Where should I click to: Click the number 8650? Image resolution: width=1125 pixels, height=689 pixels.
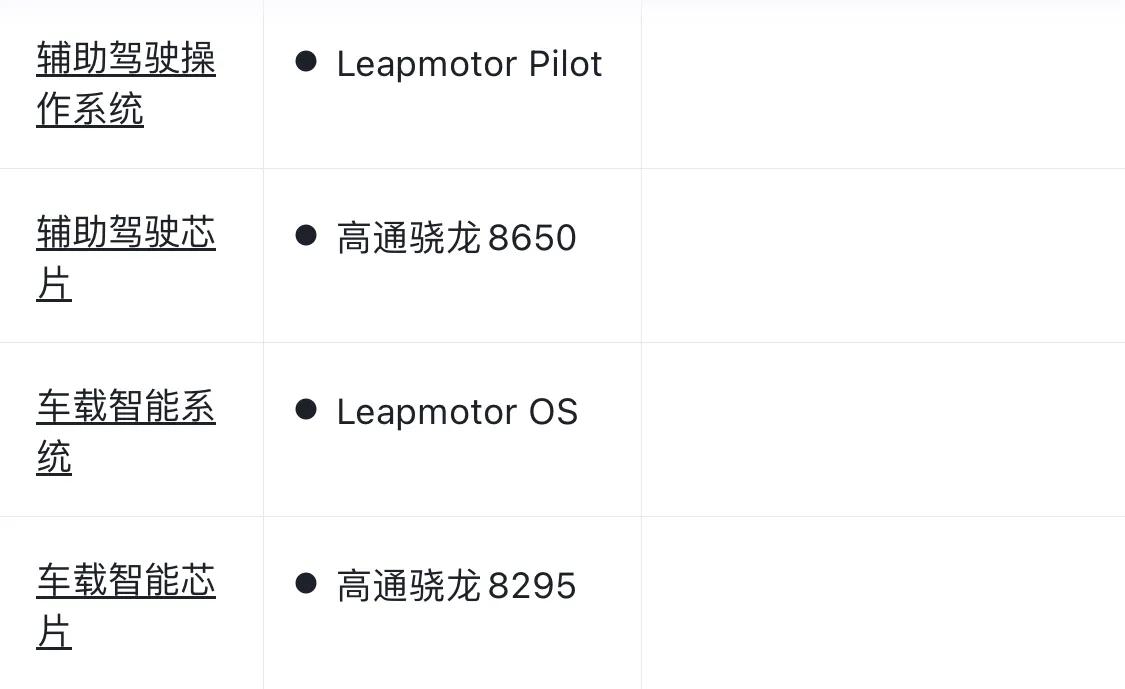pyautogui.click(x=532, y=238)
